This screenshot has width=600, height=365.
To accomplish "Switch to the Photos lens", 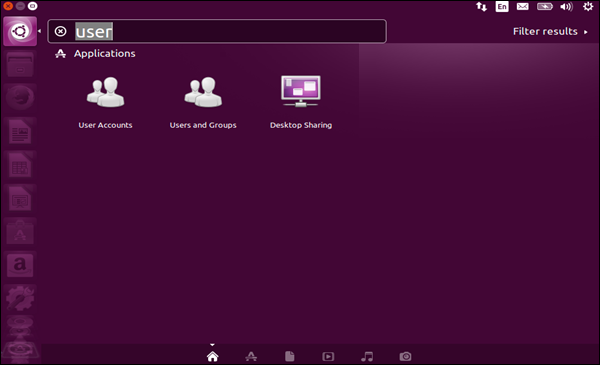I will [405, 357].
